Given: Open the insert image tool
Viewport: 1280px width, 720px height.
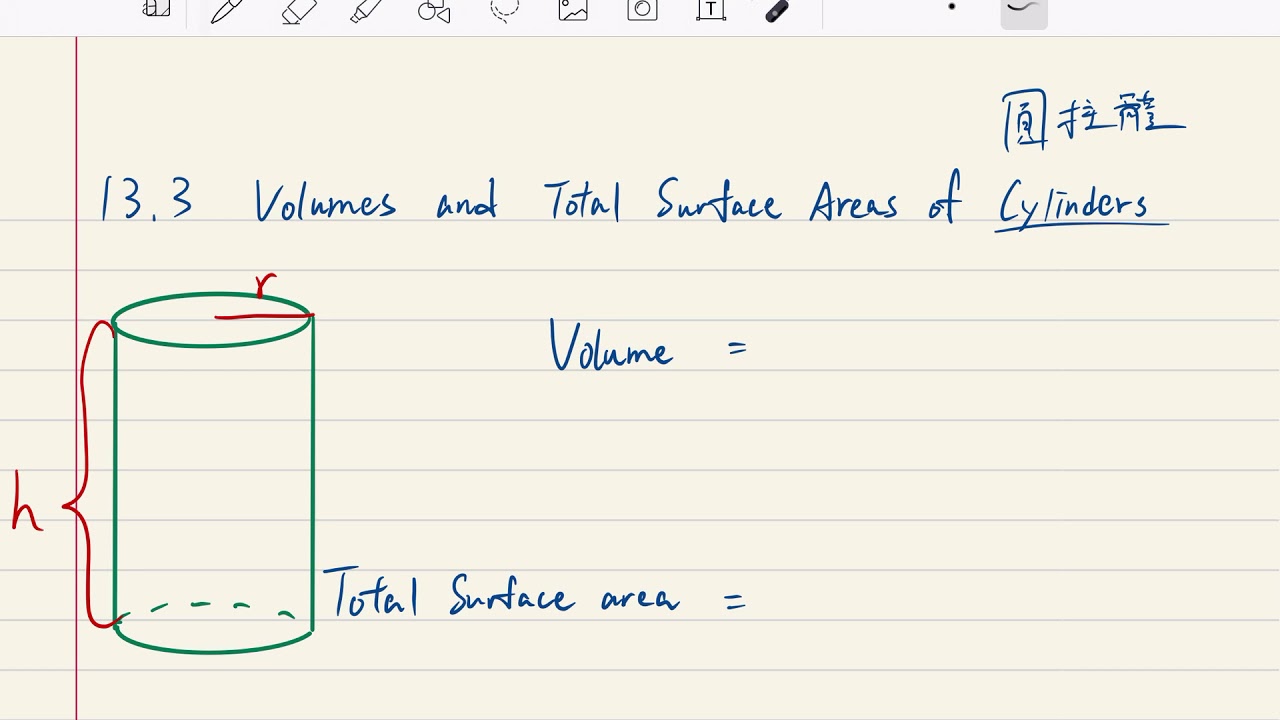Looking at the screenshot, I should click(x=573, y=10).
